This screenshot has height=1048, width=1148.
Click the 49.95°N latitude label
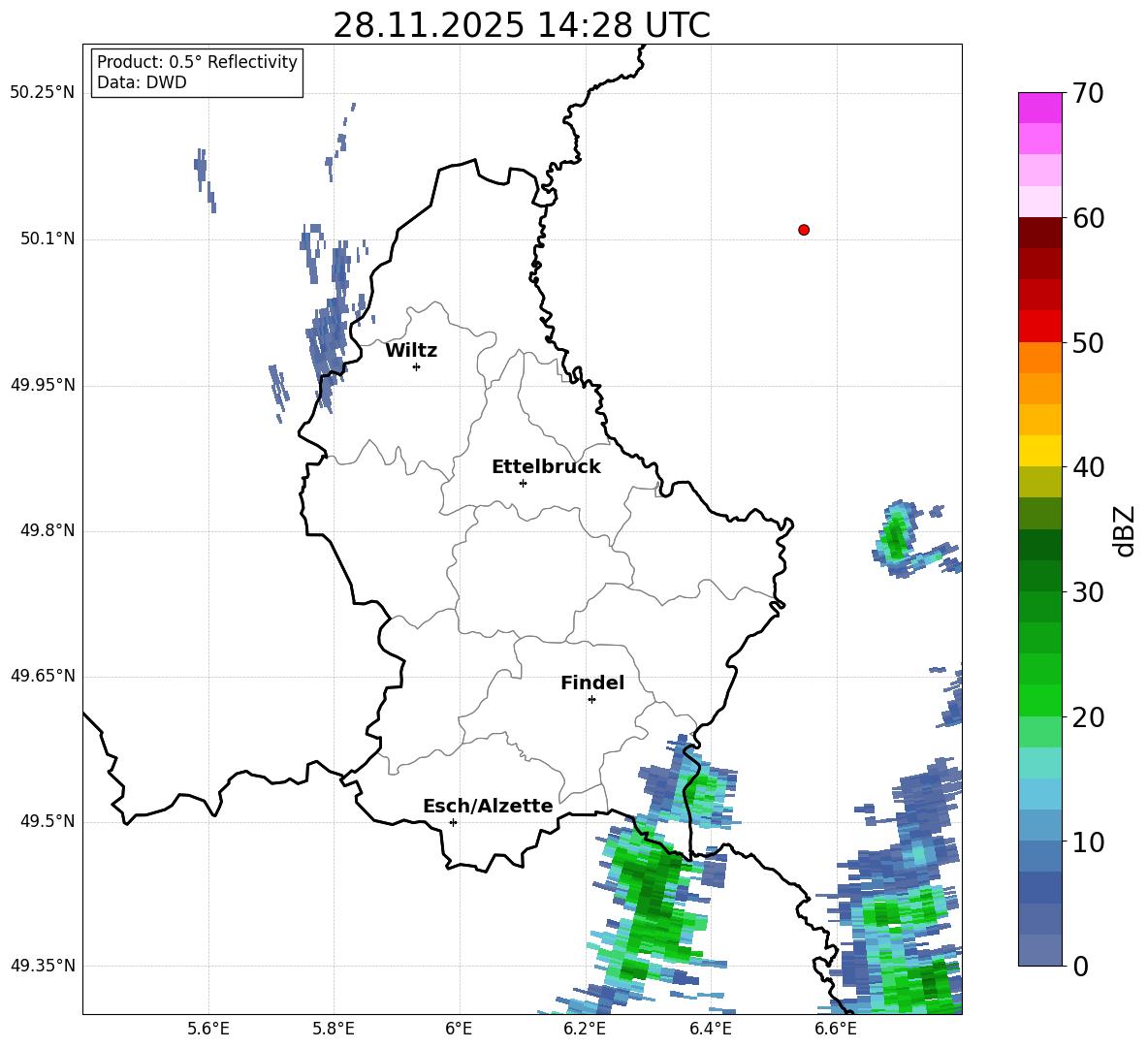click(x=43, y=385)
